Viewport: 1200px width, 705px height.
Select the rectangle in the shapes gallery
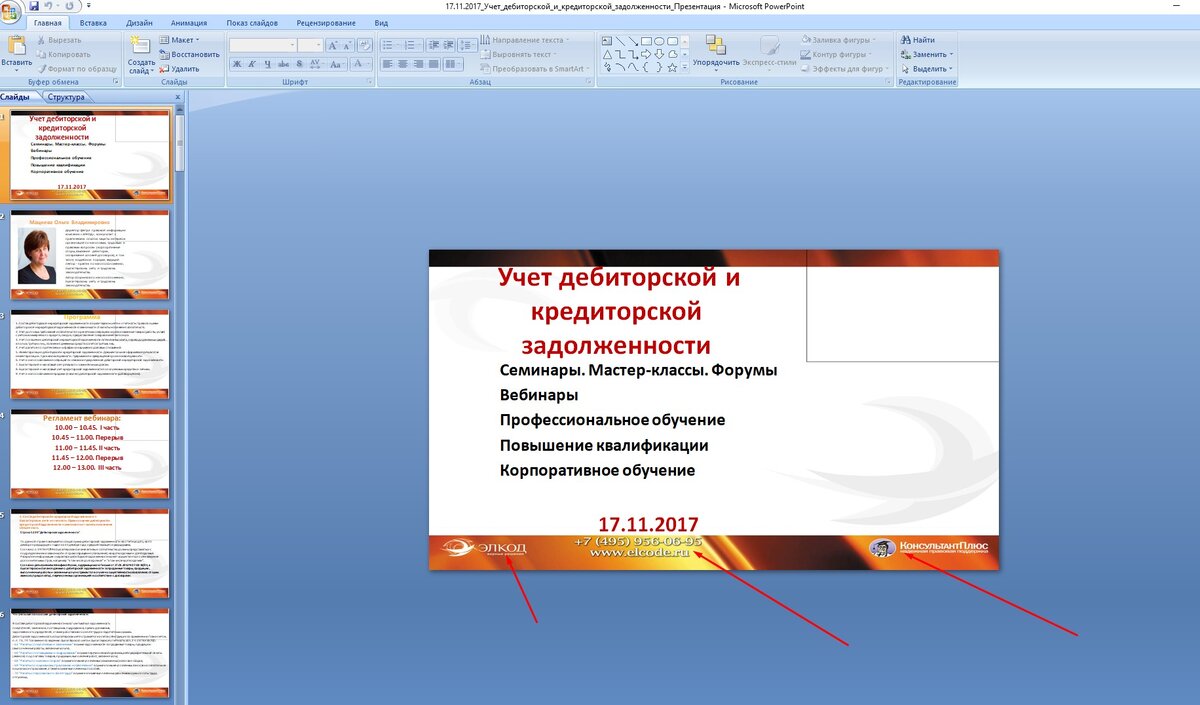coord(646,41)
